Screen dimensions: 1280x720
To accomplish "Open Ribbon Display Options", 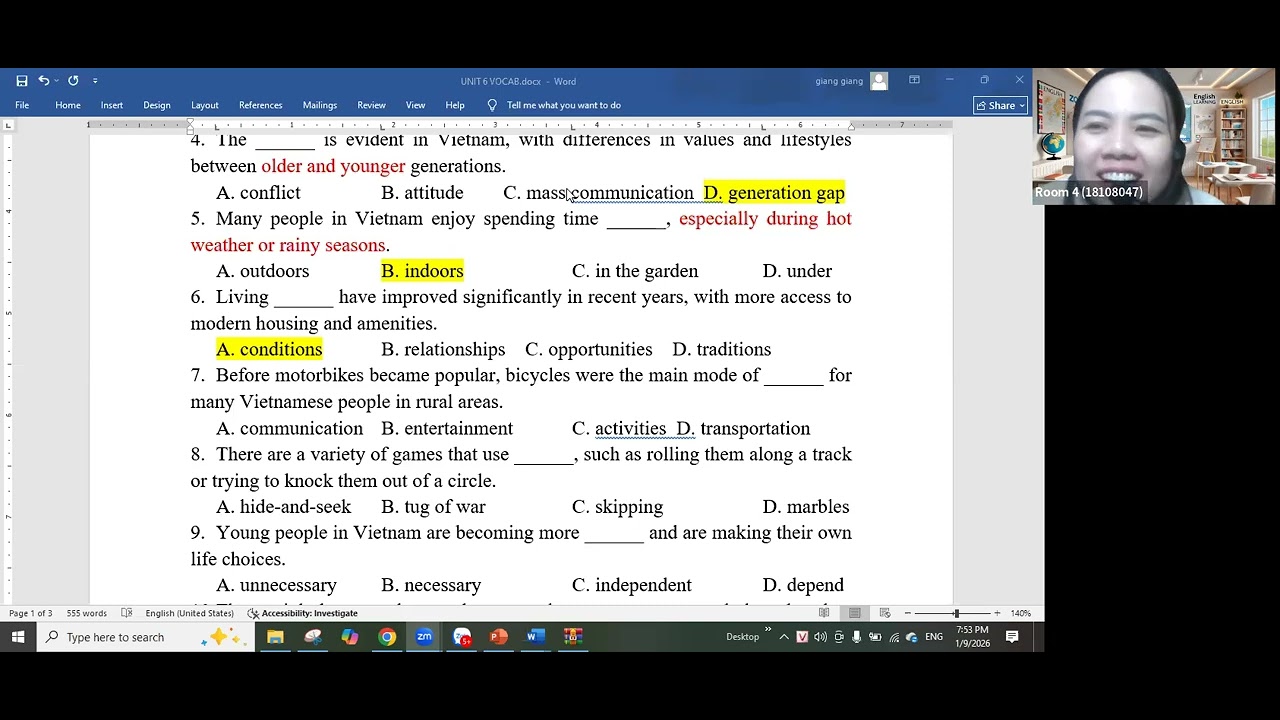I will (914, 80).
